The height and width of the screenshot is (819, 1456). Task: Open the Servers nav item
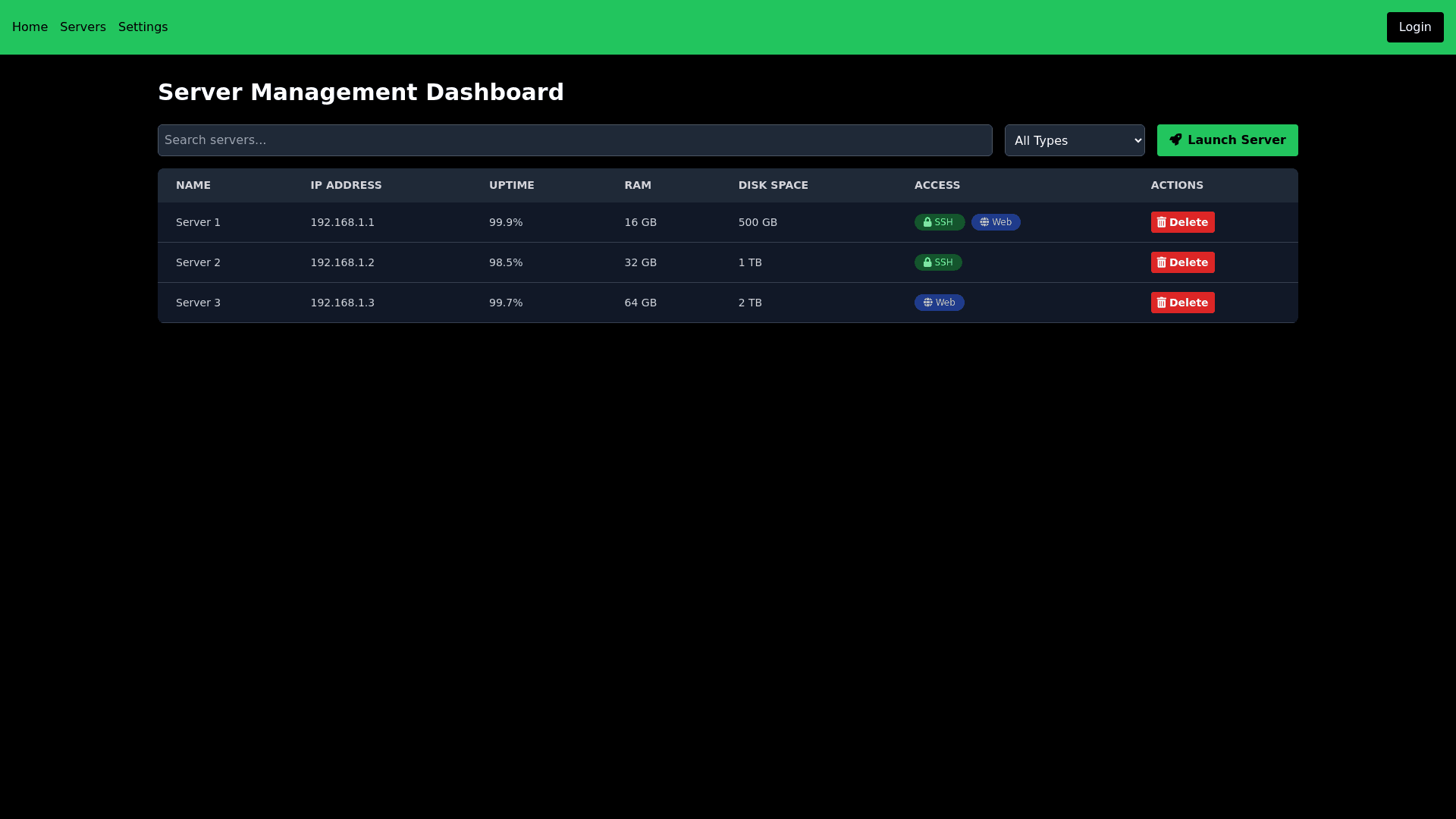tap(83, 27)
